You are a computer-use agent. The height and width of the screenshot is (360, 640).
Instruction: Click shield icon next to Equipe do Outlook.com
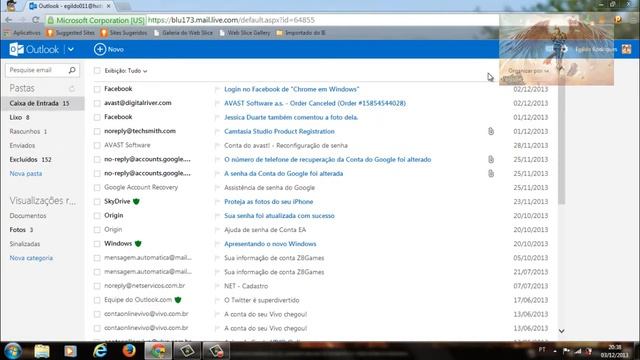pyautogui.click(x=178, y=300)
